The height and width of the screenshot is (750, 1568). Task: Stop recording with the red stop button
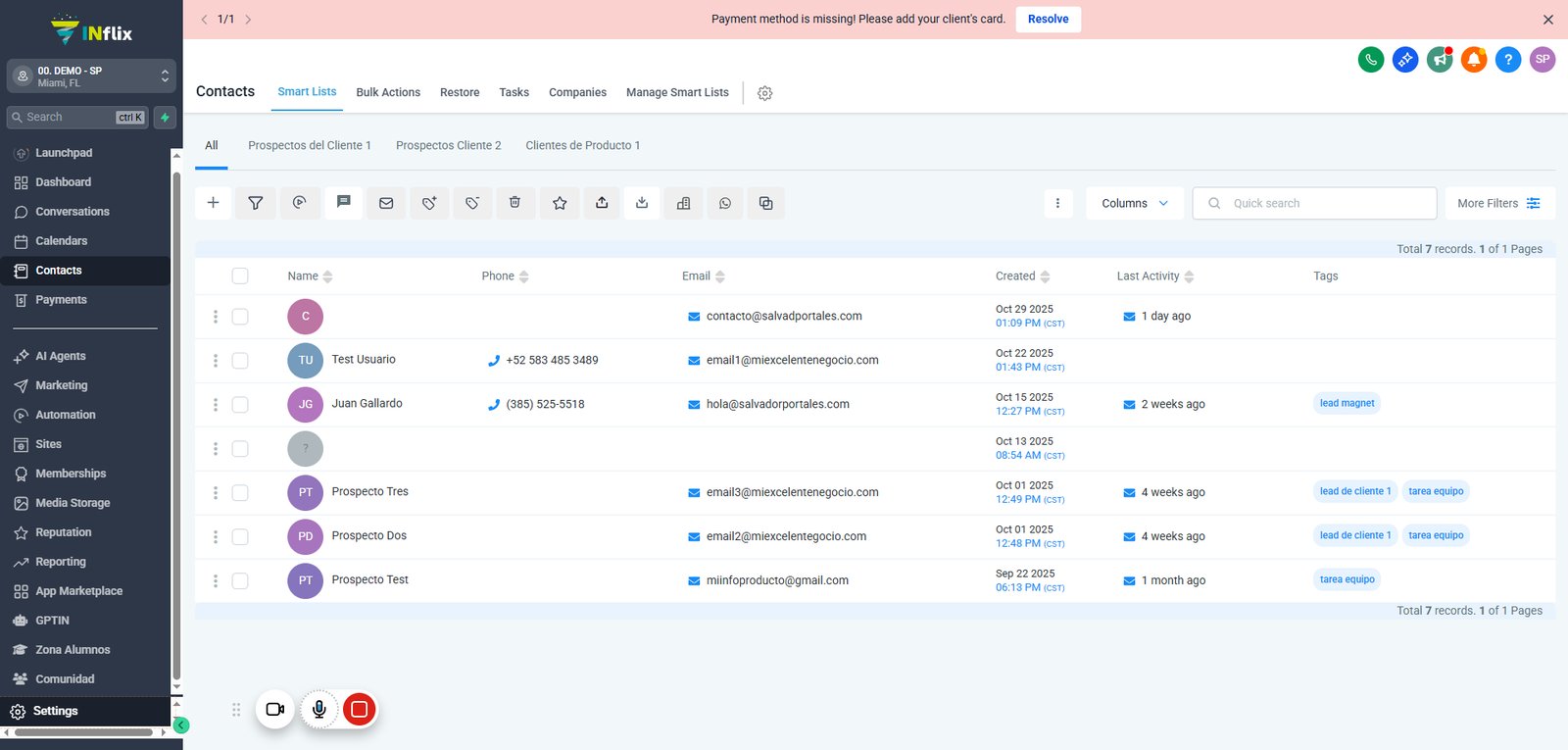[360, 709]
